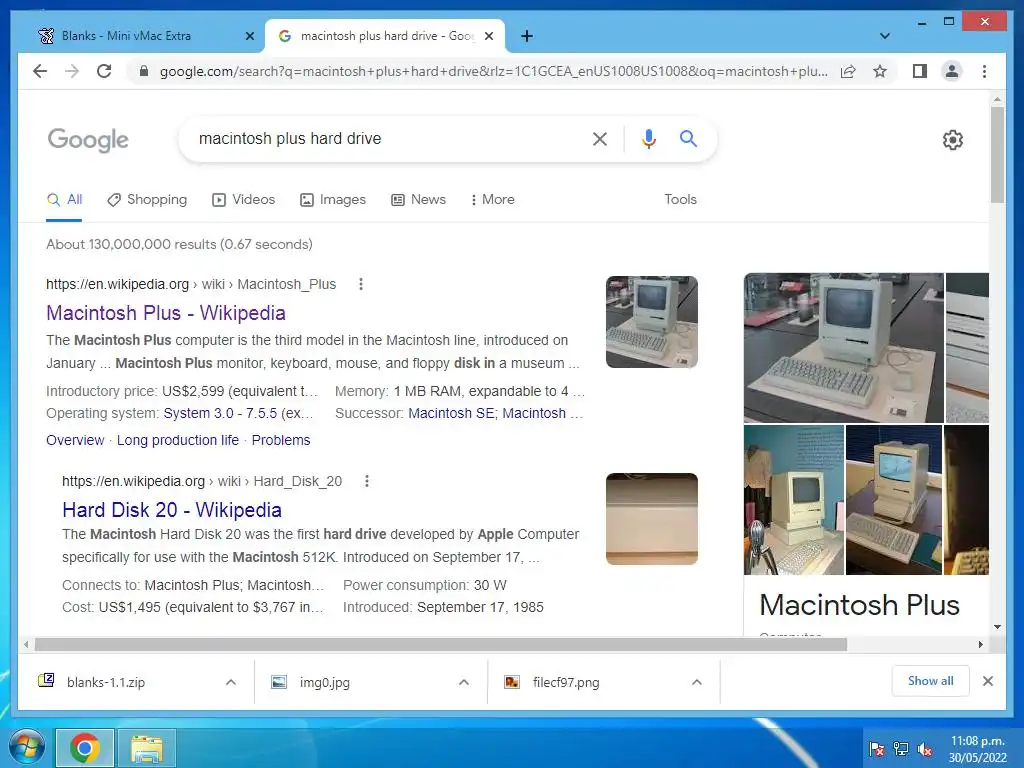1024x768 pixels.
Task: Open Macintosh Plus - Wikipedia result
Action: tap(166, 313)
